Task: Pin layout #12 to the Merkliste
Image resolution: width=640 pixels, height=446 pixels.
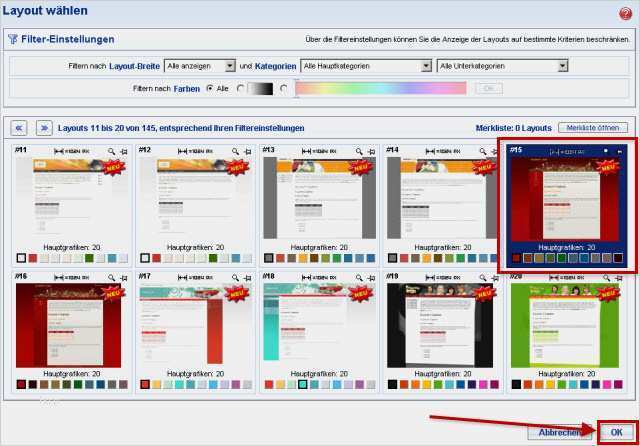Action: click(x=246, y=151)
